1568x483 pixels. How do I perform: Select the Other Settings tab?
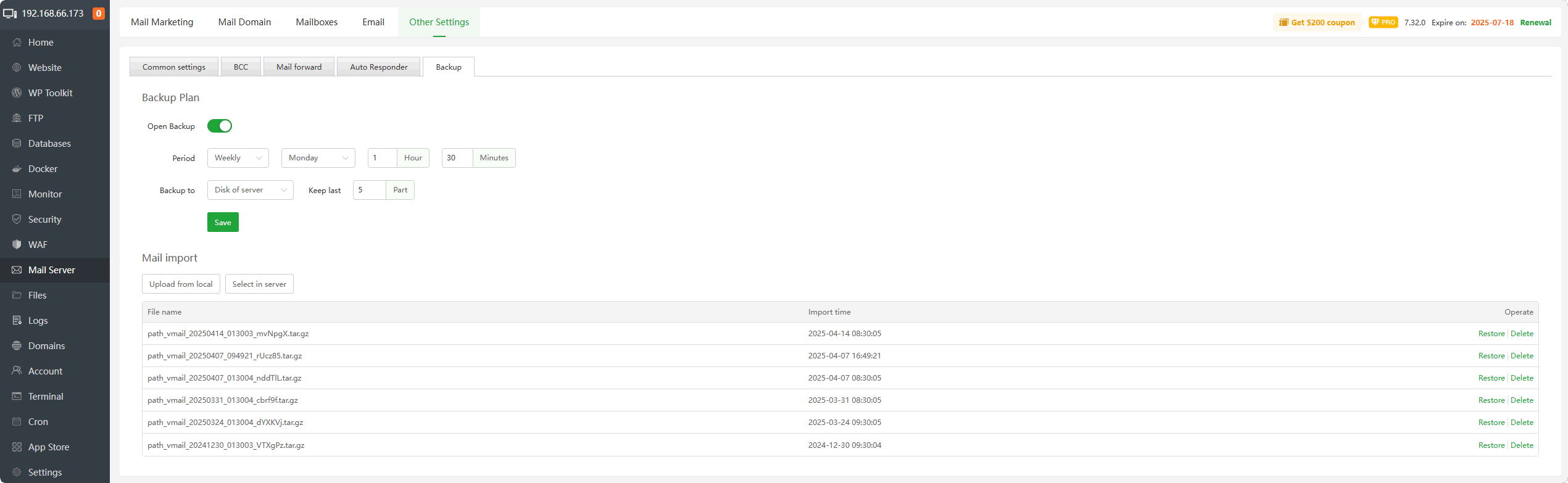point(439,22)
